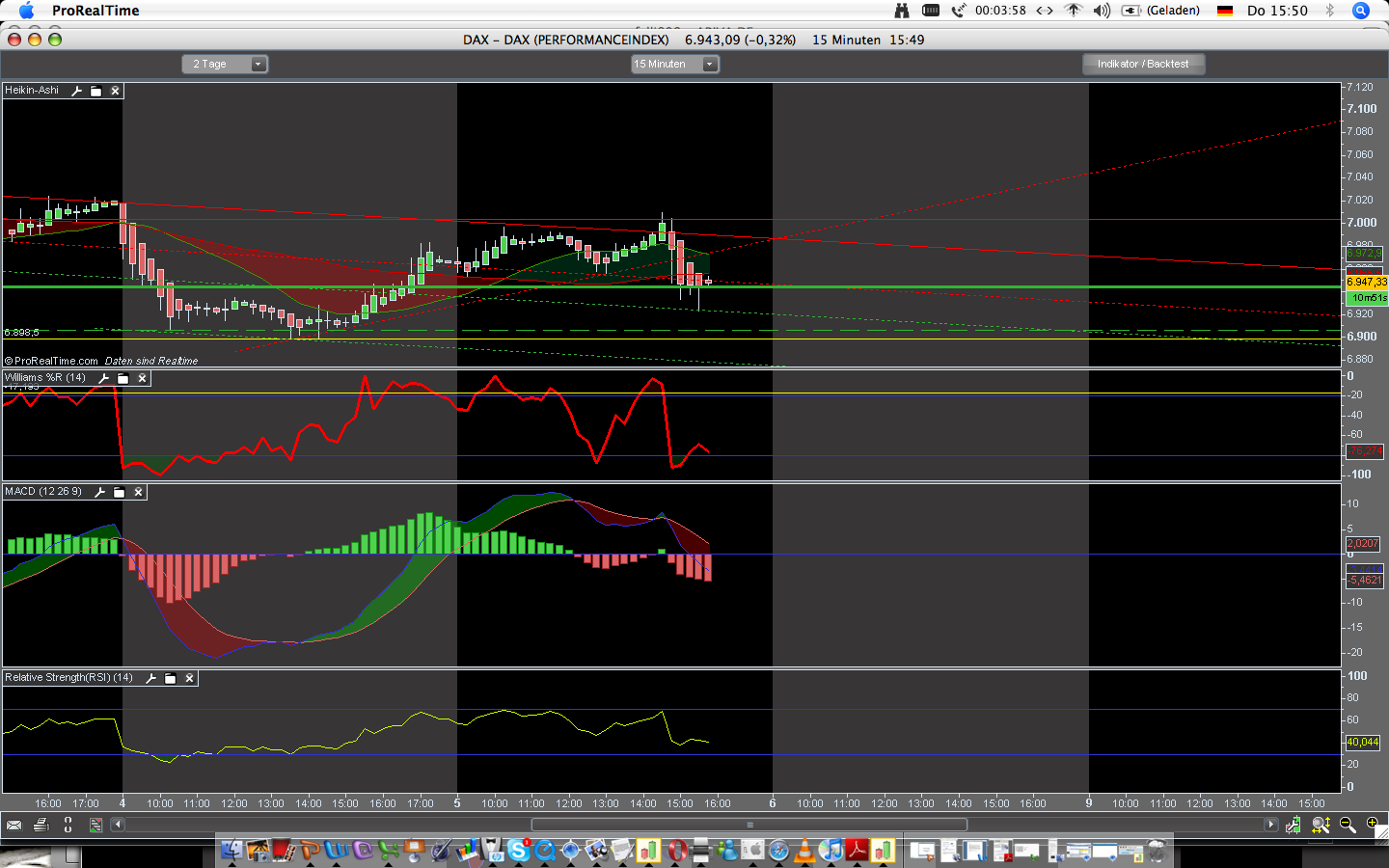The image size is (1389, 868).
Task: Click the Indikator / Backtest button
Action: pos(1143,64)
